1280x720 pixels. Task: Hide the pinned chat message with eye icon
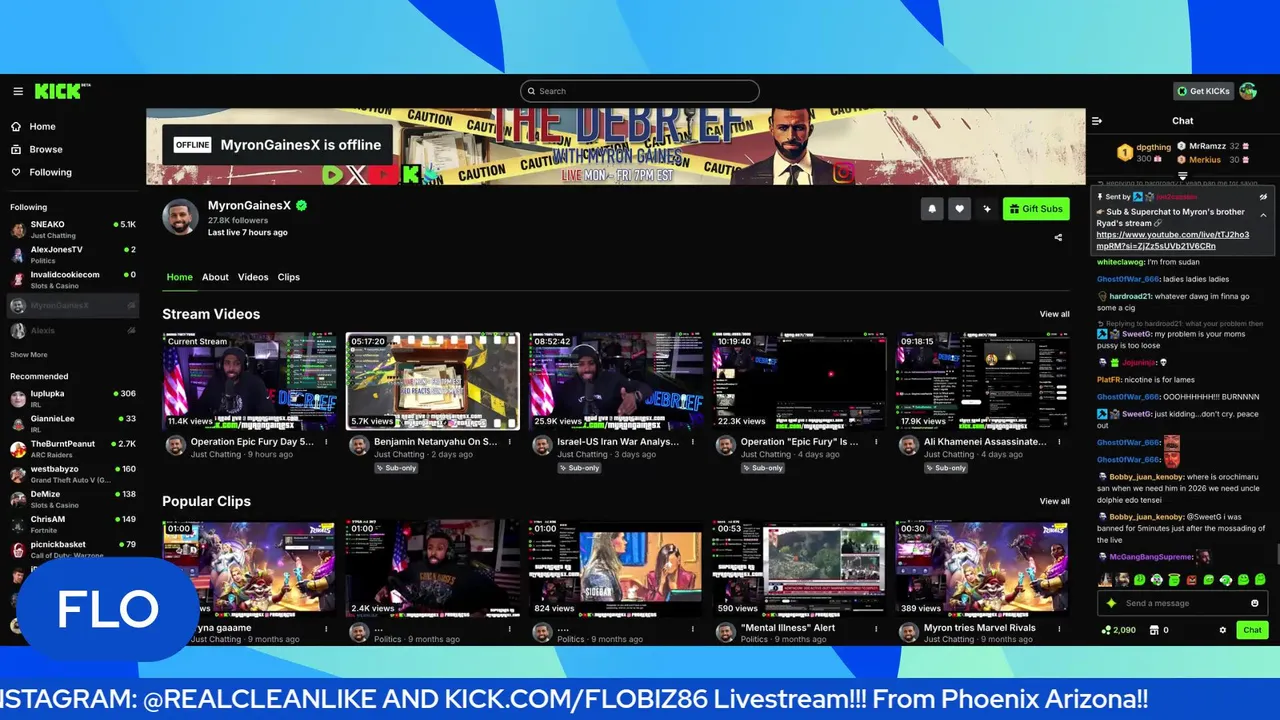(1263, 197)
